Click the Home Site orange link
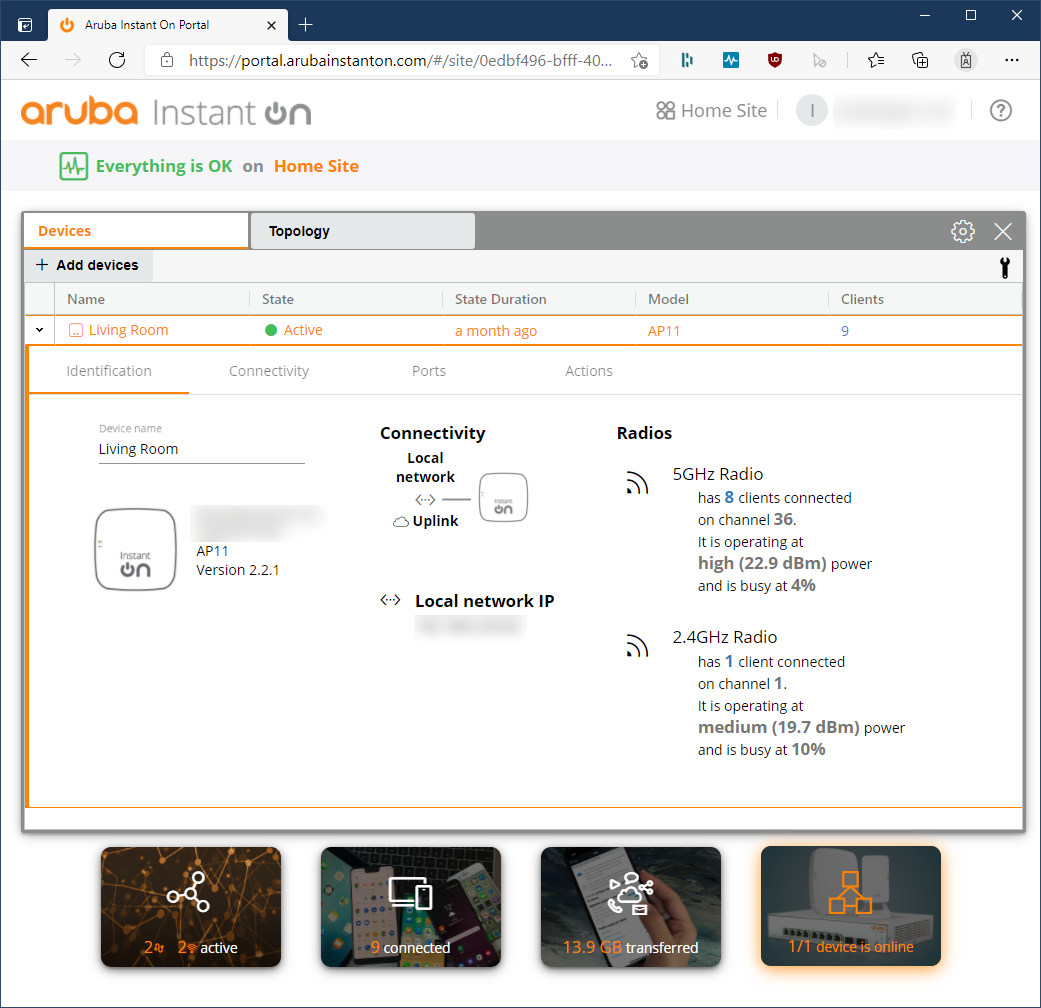This screenshot has height=1008, width=1041. (316, 166)
